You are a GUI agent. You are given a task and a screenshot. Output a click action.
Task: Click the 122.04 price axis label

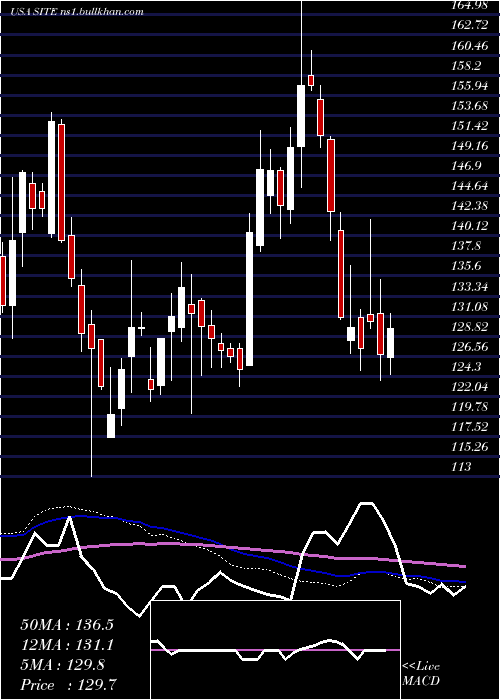click(x=470, y=387)
